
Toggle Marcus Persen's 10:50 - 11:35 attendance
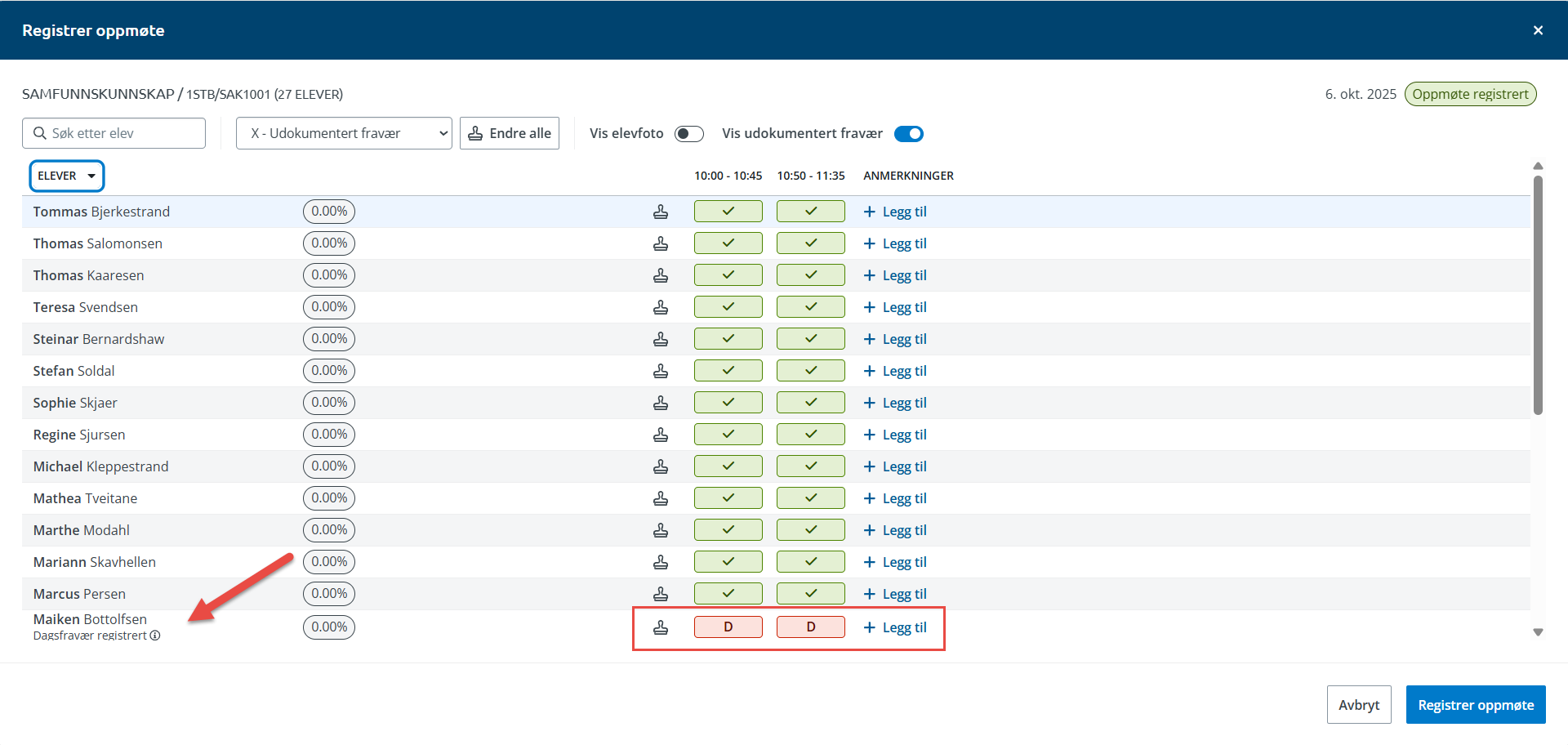click(x=811, y=594)
